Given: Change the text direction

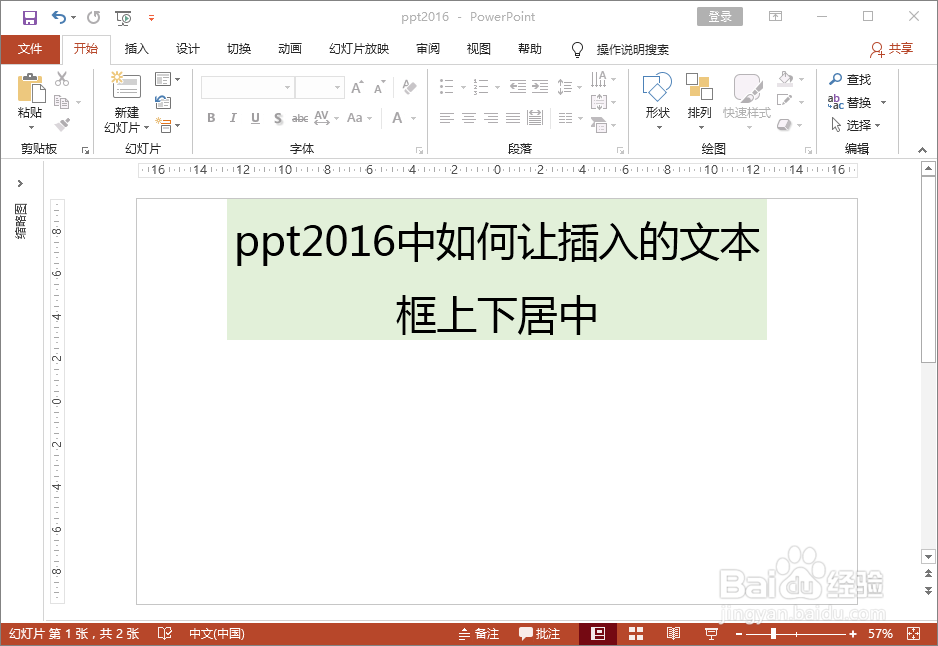Looking at the screenshot, I should 603,78.
